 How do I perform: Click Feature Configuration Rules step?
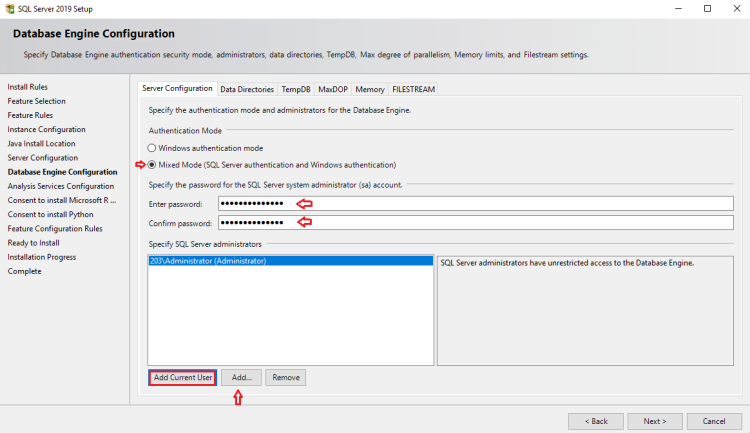coord(55,229)
